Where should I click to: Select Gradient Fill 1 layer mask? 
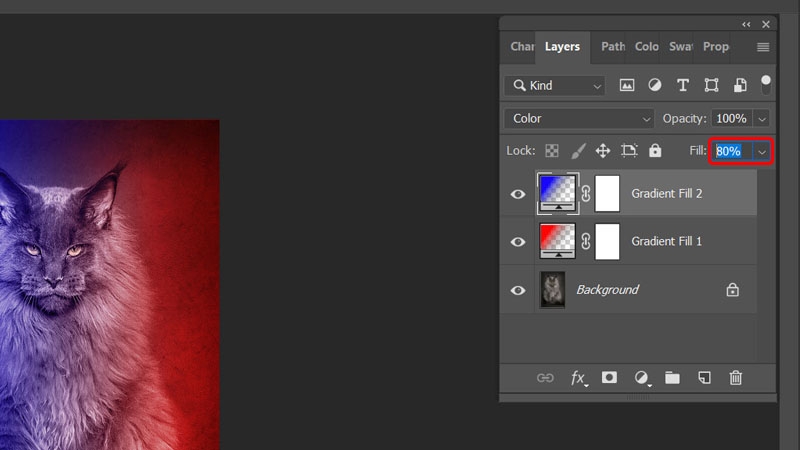coord(607,241)
